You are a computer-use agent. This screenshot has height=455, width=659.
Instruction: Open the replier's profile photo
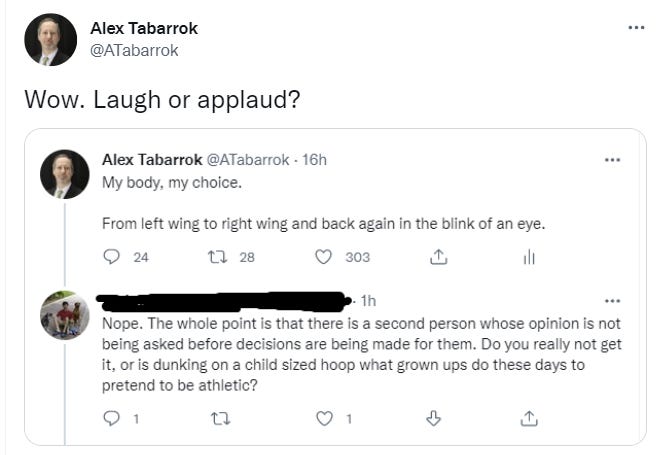point(64,317)
